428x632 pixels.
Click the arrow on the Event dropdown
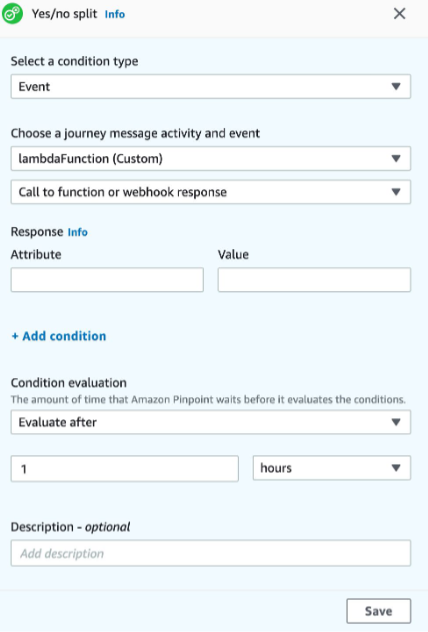click(x=396, y=86)
